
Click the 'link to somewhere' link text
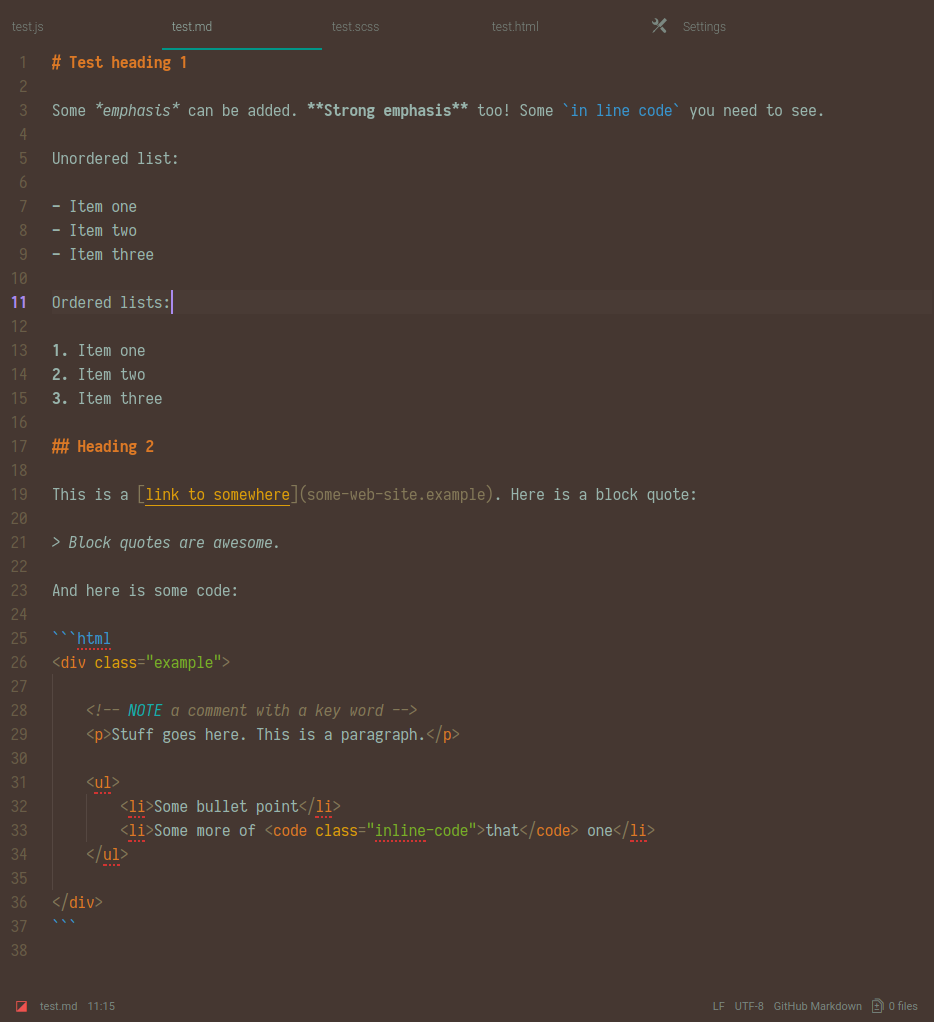click(218, 495)
